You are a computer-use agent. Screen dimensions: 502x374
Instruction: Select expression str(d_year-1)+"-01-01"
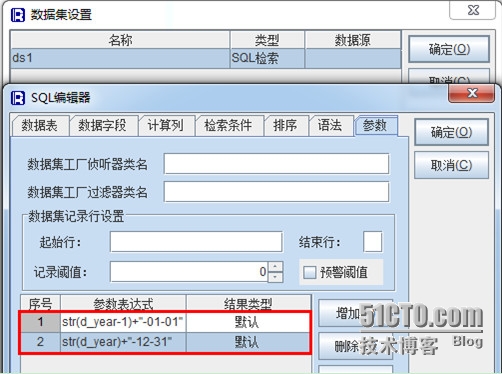(123, 322)
